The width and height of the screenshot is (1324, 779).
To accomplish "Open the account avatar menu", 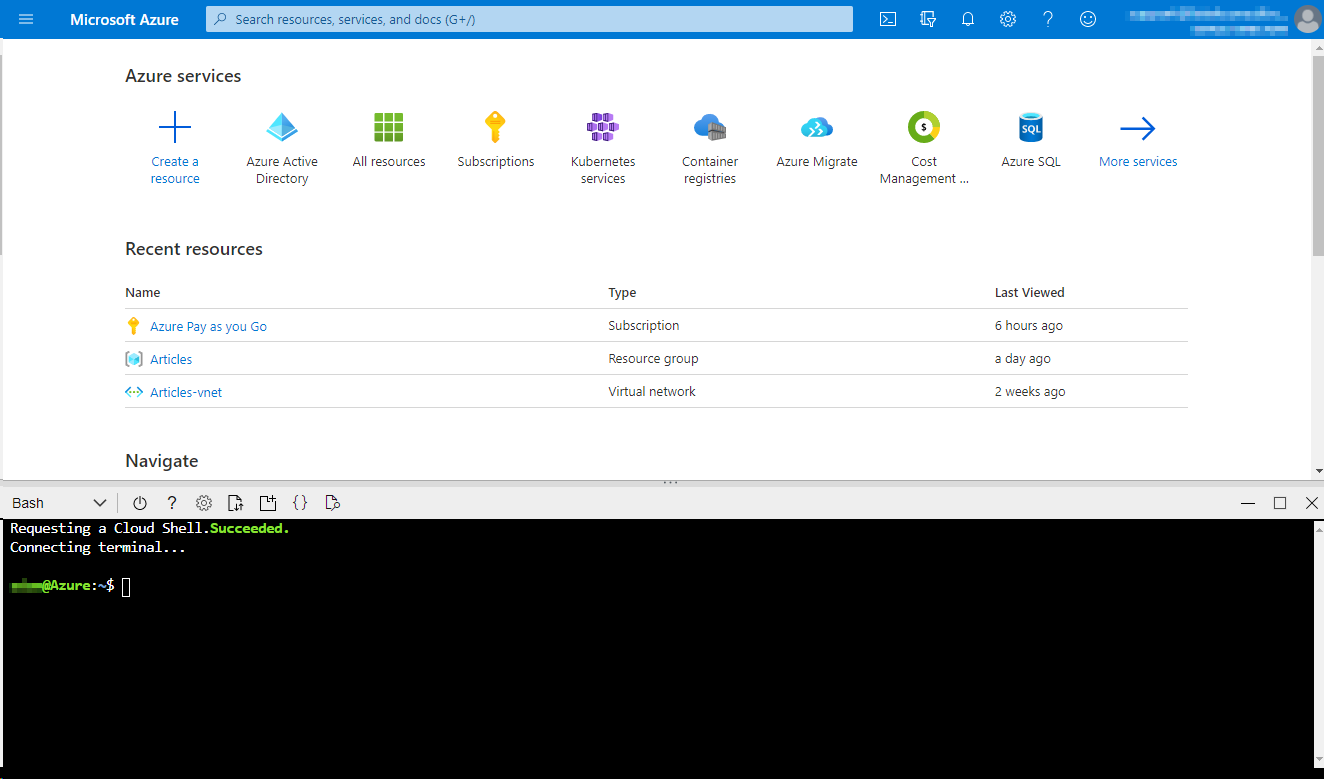I will pos(1307,19).
